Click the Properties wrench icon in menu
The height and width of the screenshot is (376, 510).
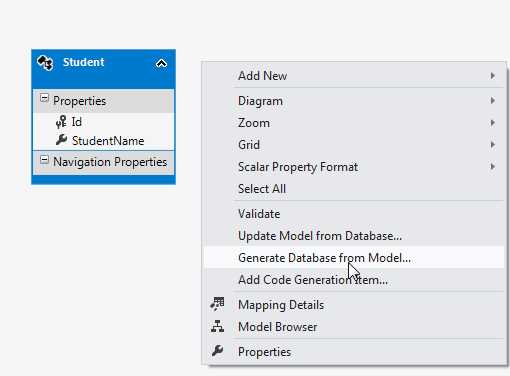click(x=217, y=351)
